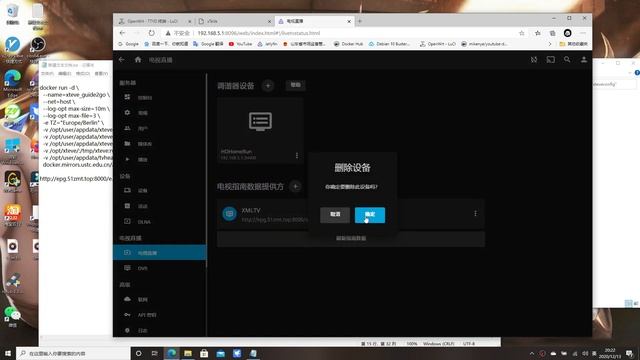This screenshot has height=360, width=640.
Task: Open the Debian 10 Buster bookmark
Action: (389, 44)
